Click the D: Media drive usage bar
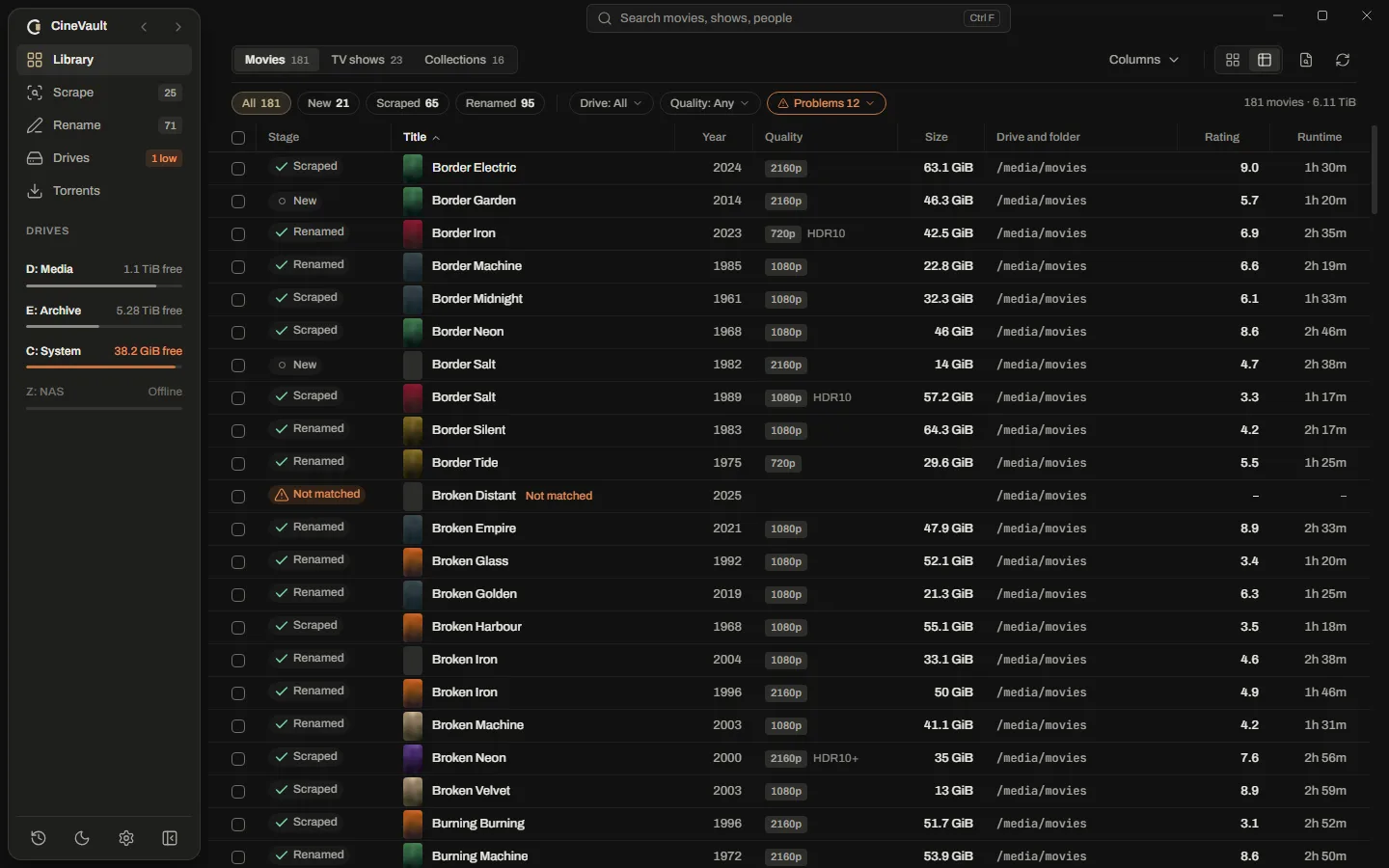This screenshot has width=1389, height=868. 104,285
